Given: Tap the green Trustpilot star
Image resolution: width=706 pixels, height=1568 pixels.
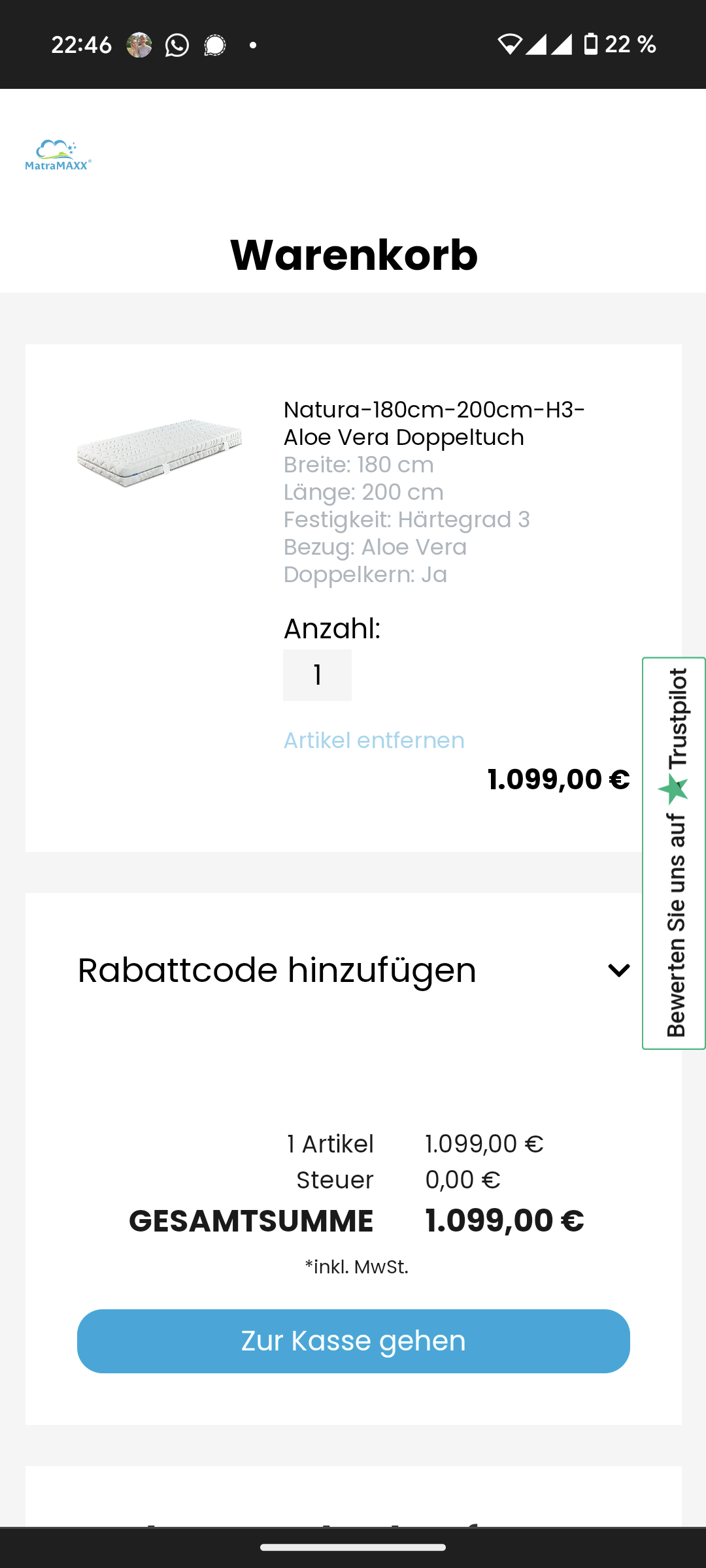Looking at the screenshot, I should click(x=674, y=789).
